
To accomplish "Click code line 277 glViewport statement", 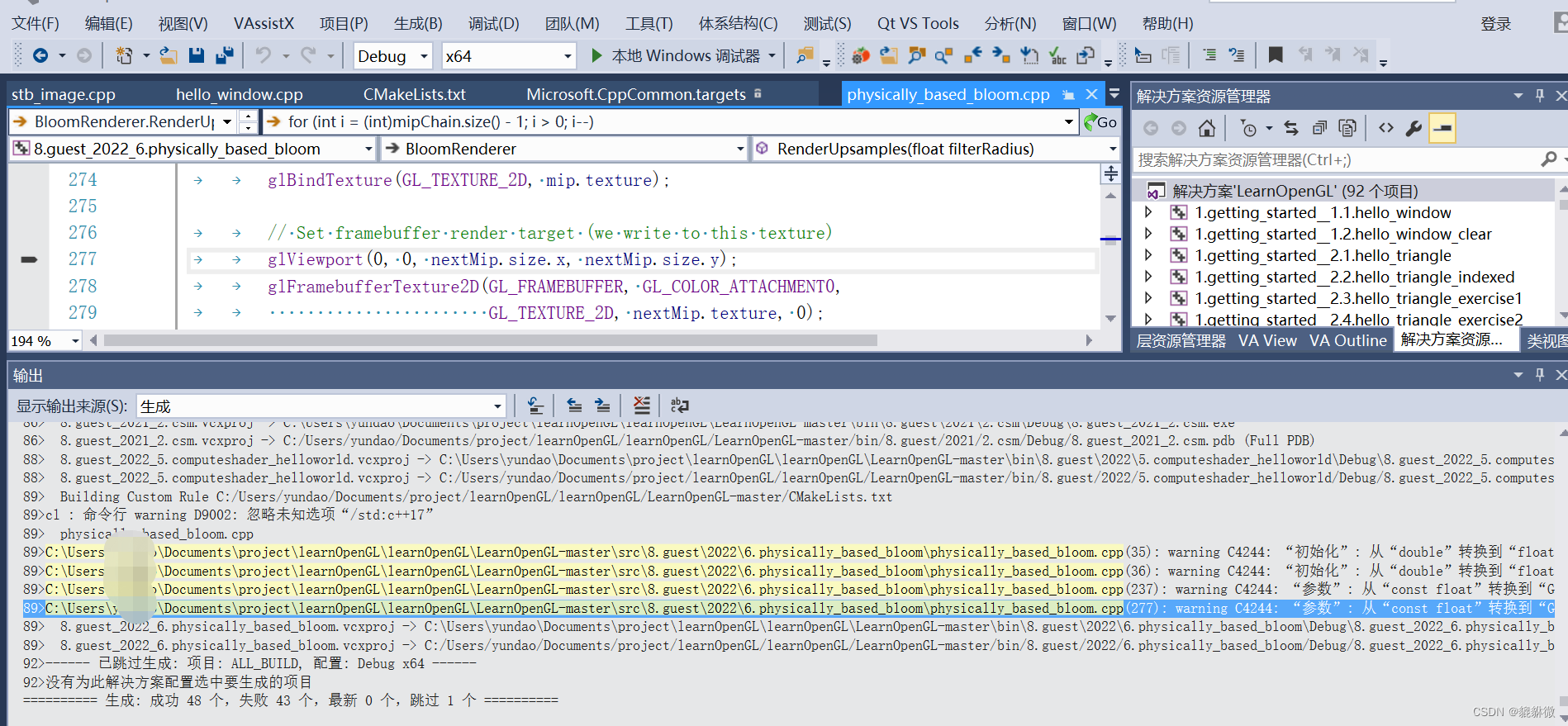I will [x=501, y=259].
